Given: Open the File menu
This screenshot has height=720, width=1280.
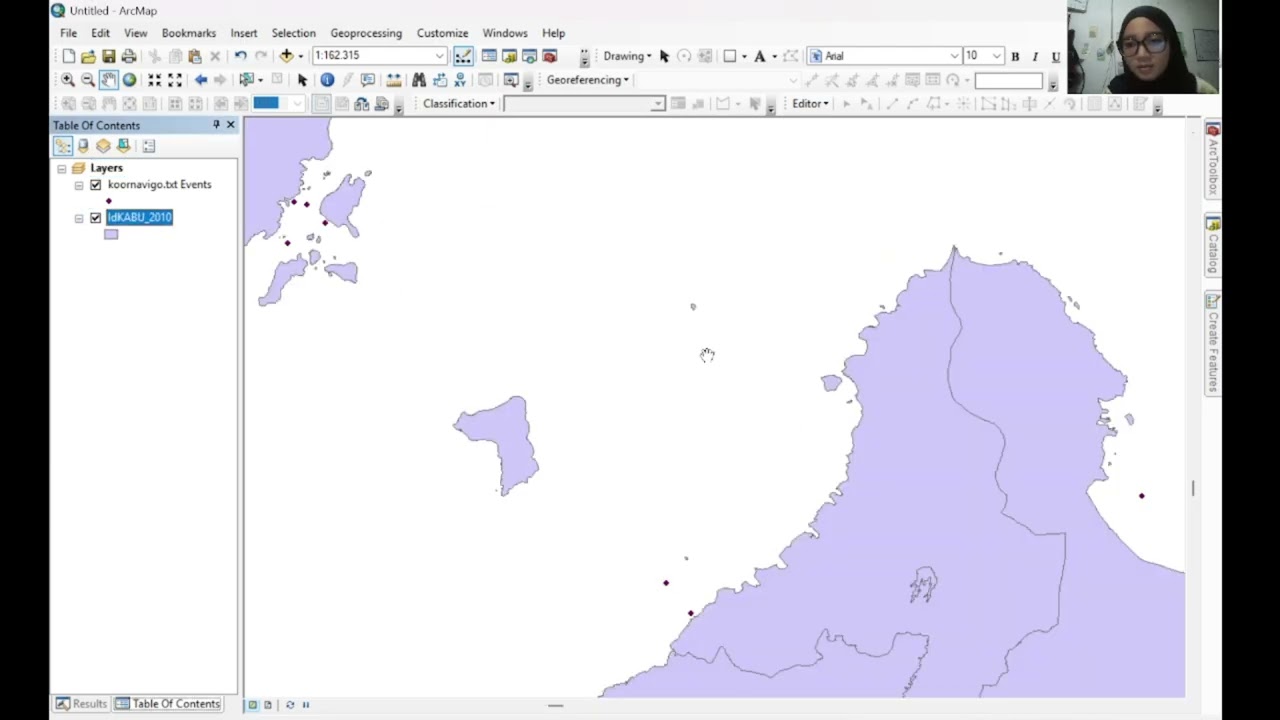Looking at the screenshot, I should [68, 33].
